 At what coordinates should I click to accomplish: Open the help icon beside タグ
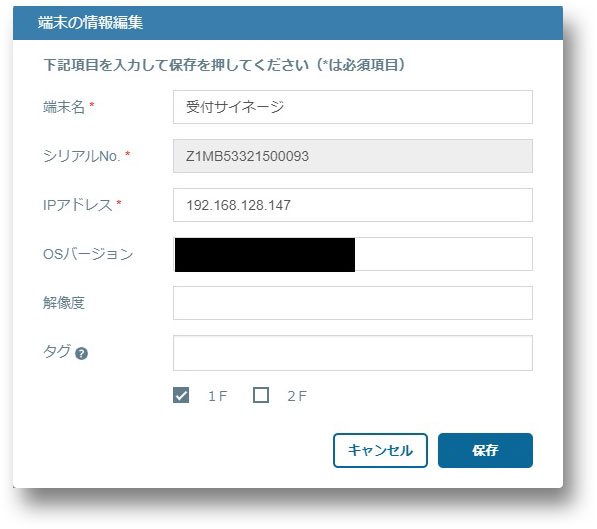tap(81, 354)
